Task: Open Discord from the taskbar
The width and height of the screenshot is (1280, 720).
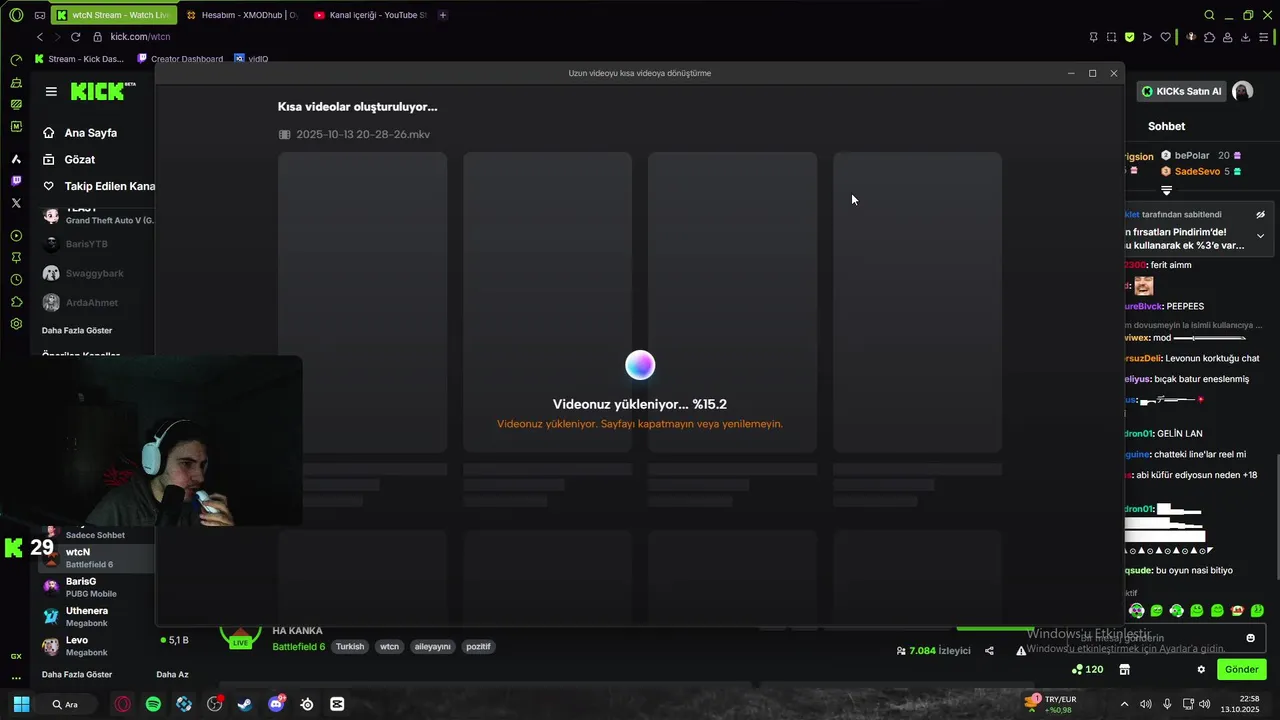Action: tap(276, 704)
